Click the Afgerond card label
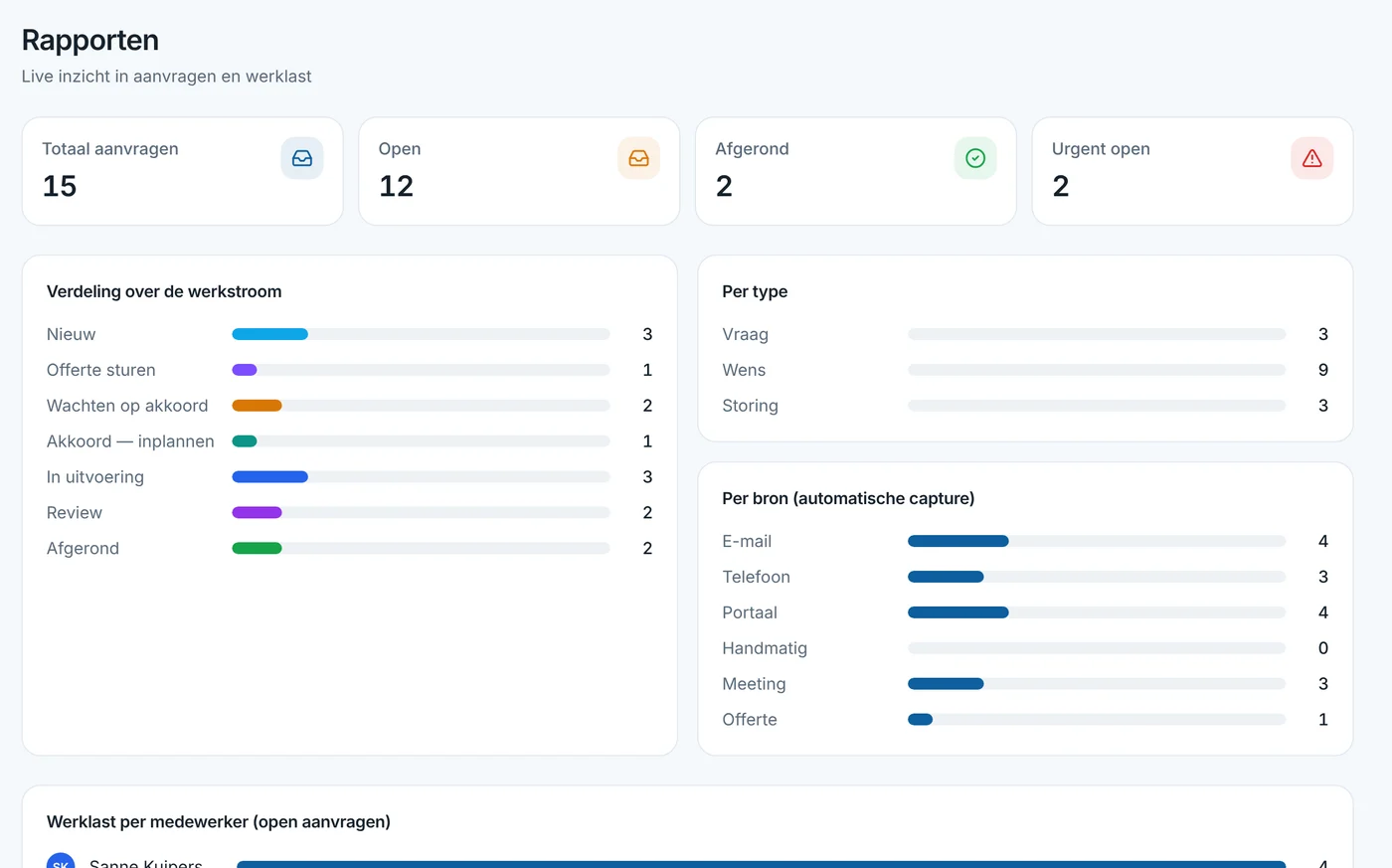1392x868 pixels. click(x=752, y=149)
